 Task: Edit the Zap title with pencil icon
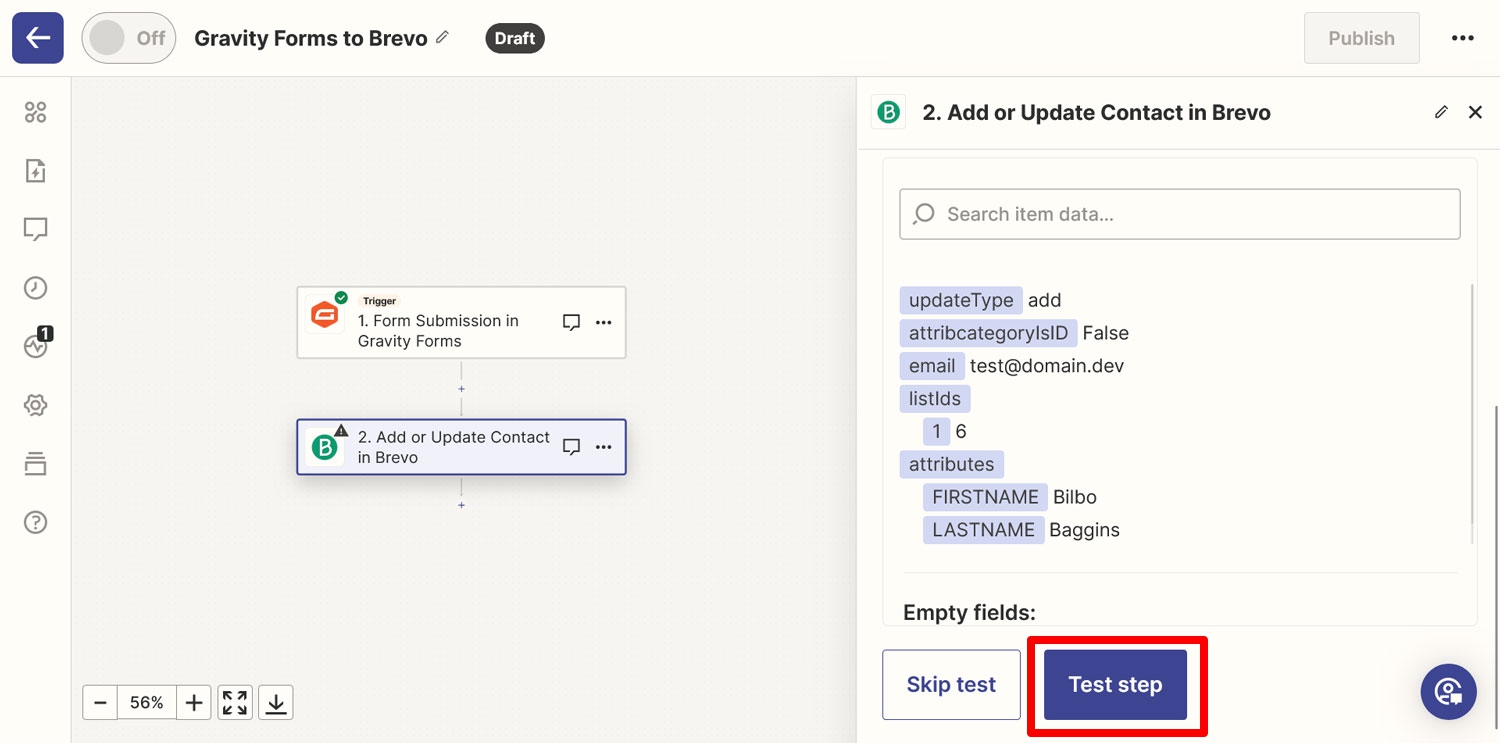pyautogui.click(x=443, y=38)
